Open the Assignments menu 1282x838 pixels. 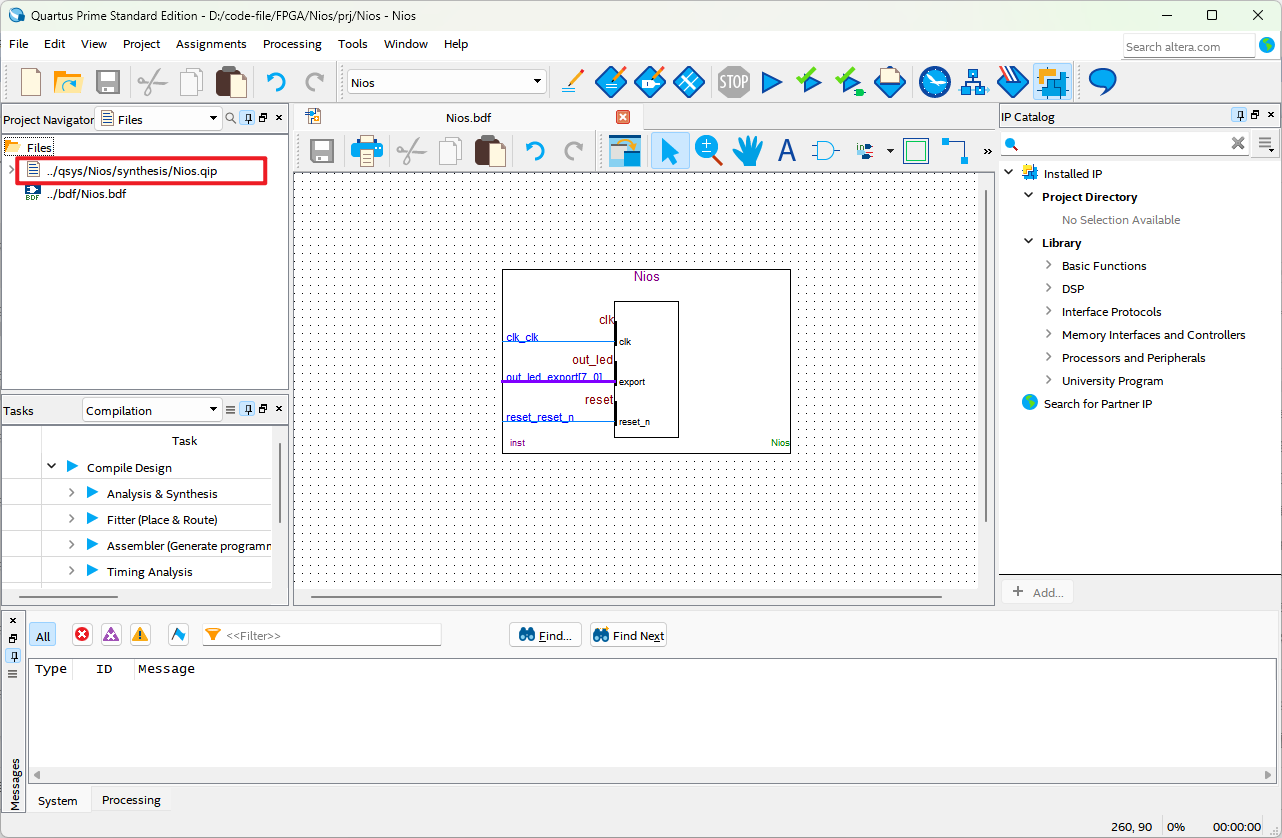tap(211, 44)
